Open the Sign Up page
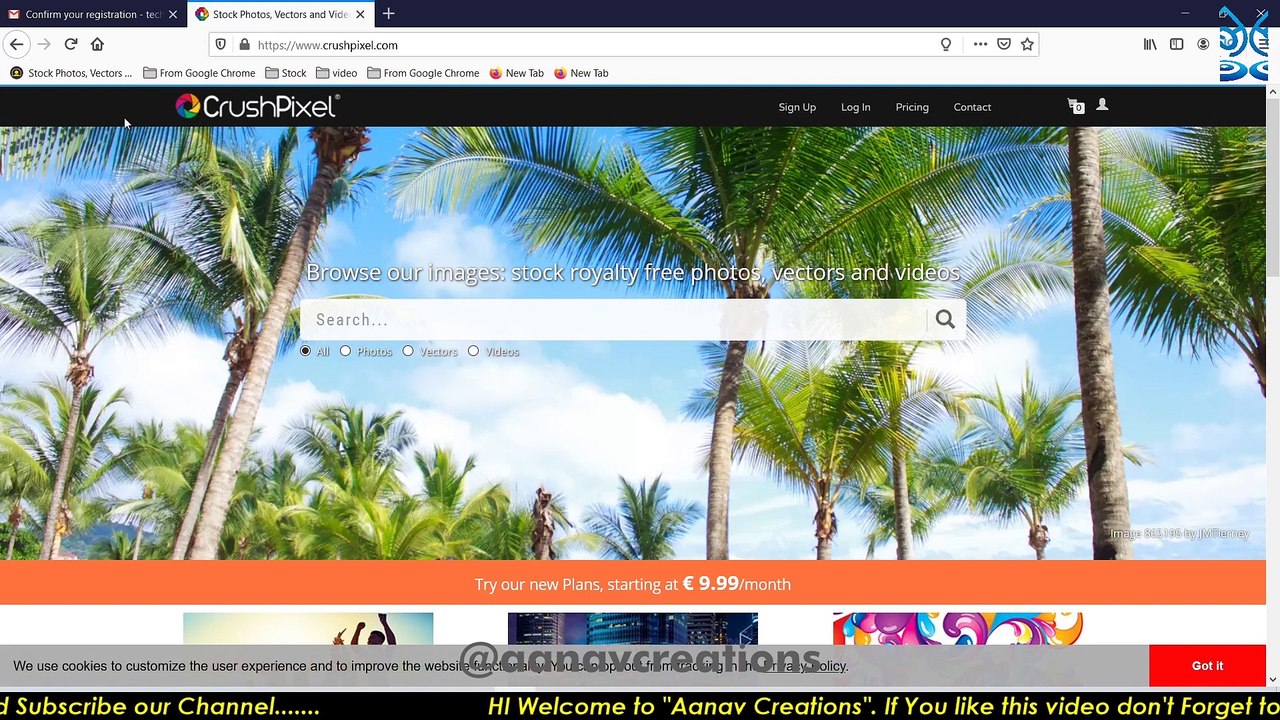 point(797,107)
